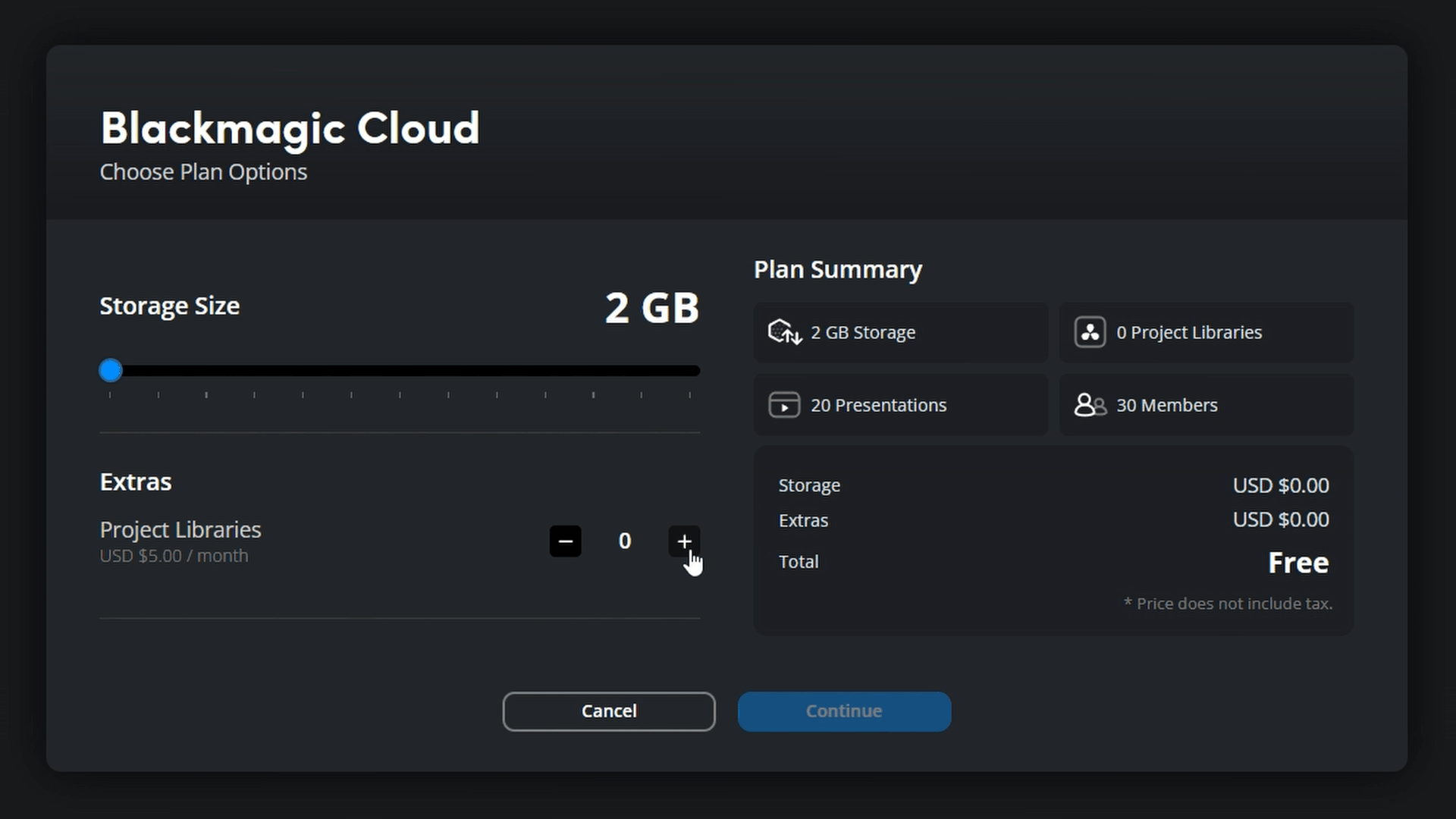Increase Project Libraries count with plus button
Image resolution: width=1456 pixels, height=819 pixels.
click(x=684, y=541)
